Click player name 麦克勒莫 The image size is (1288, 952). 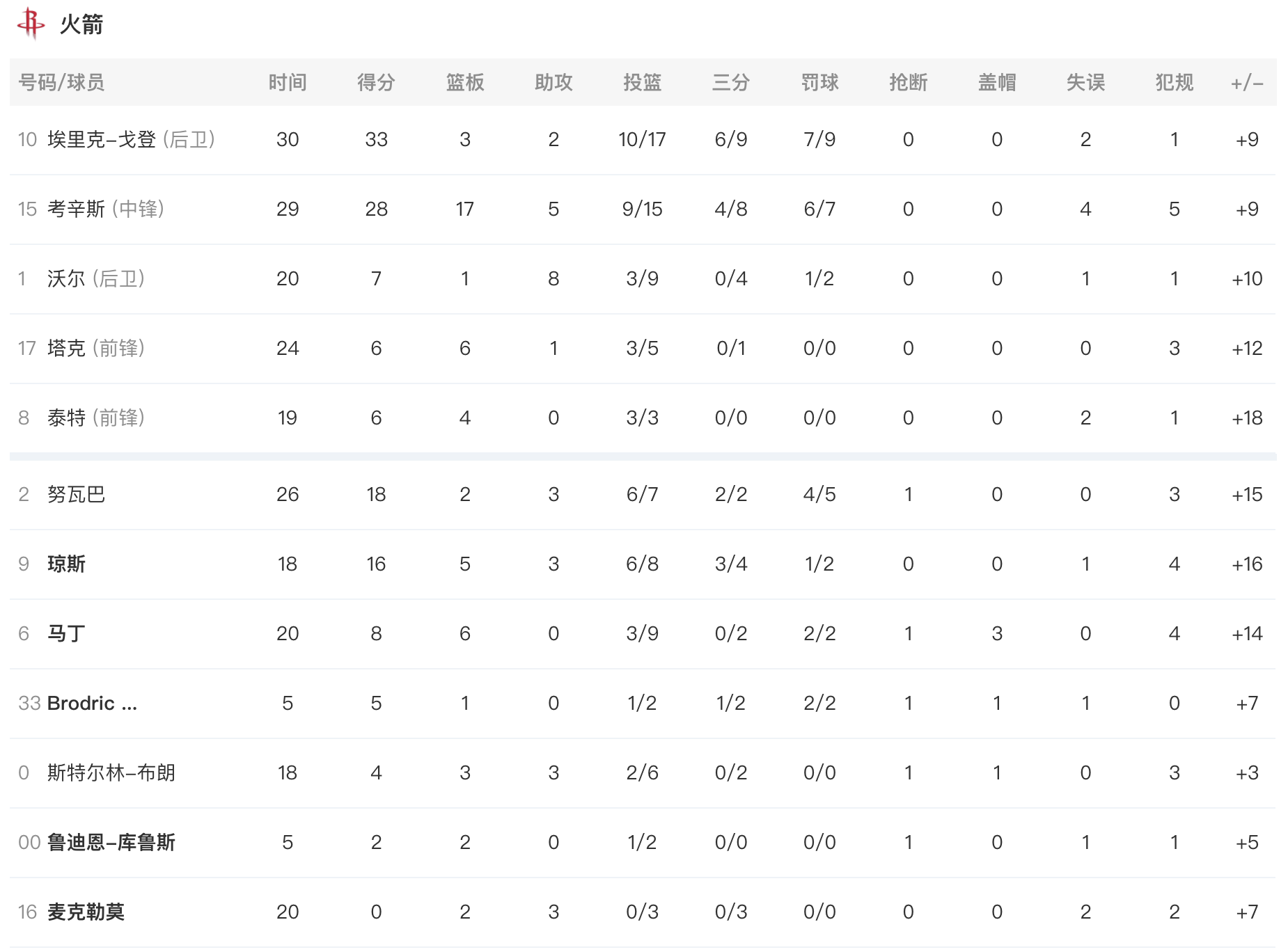86,912
